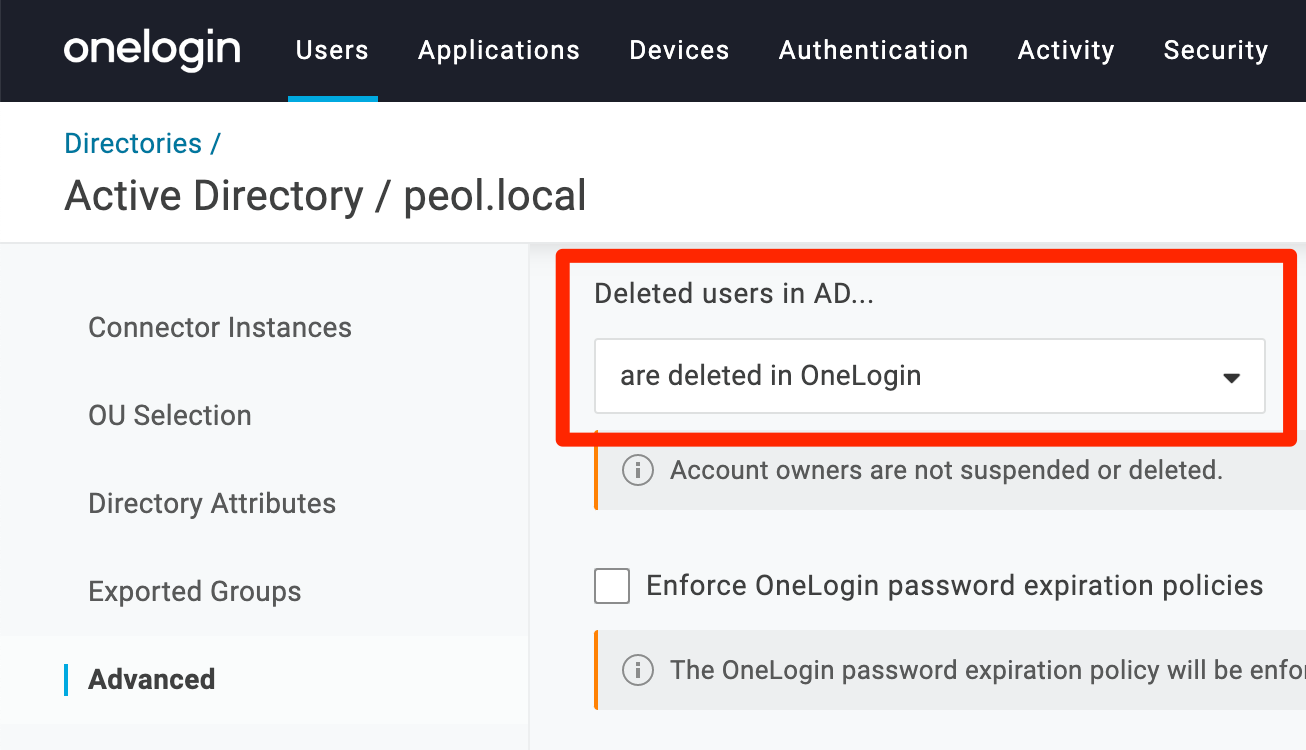Select Directory Attributes in the sidebar
Viewport: 1306px width, 750px height.
pyautogui.click(x=212, y=503)
